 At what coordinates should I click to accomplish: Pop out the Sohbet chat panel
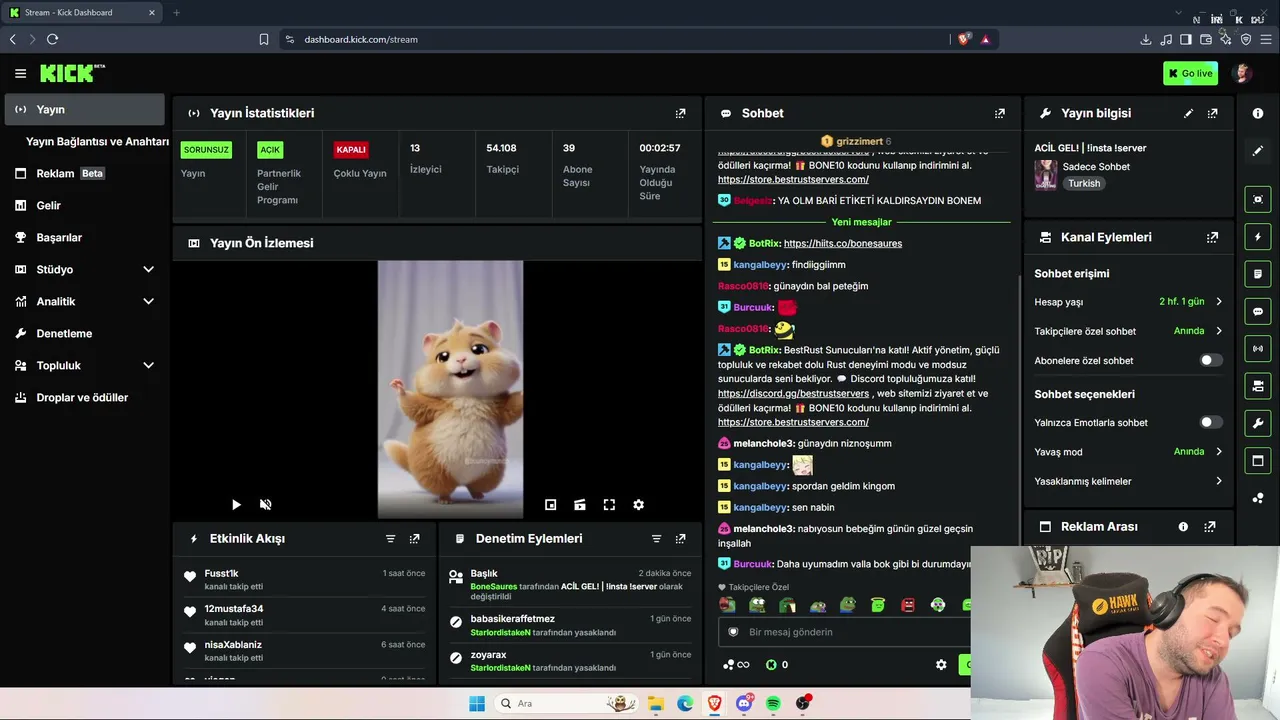[x=1000, y=113]
